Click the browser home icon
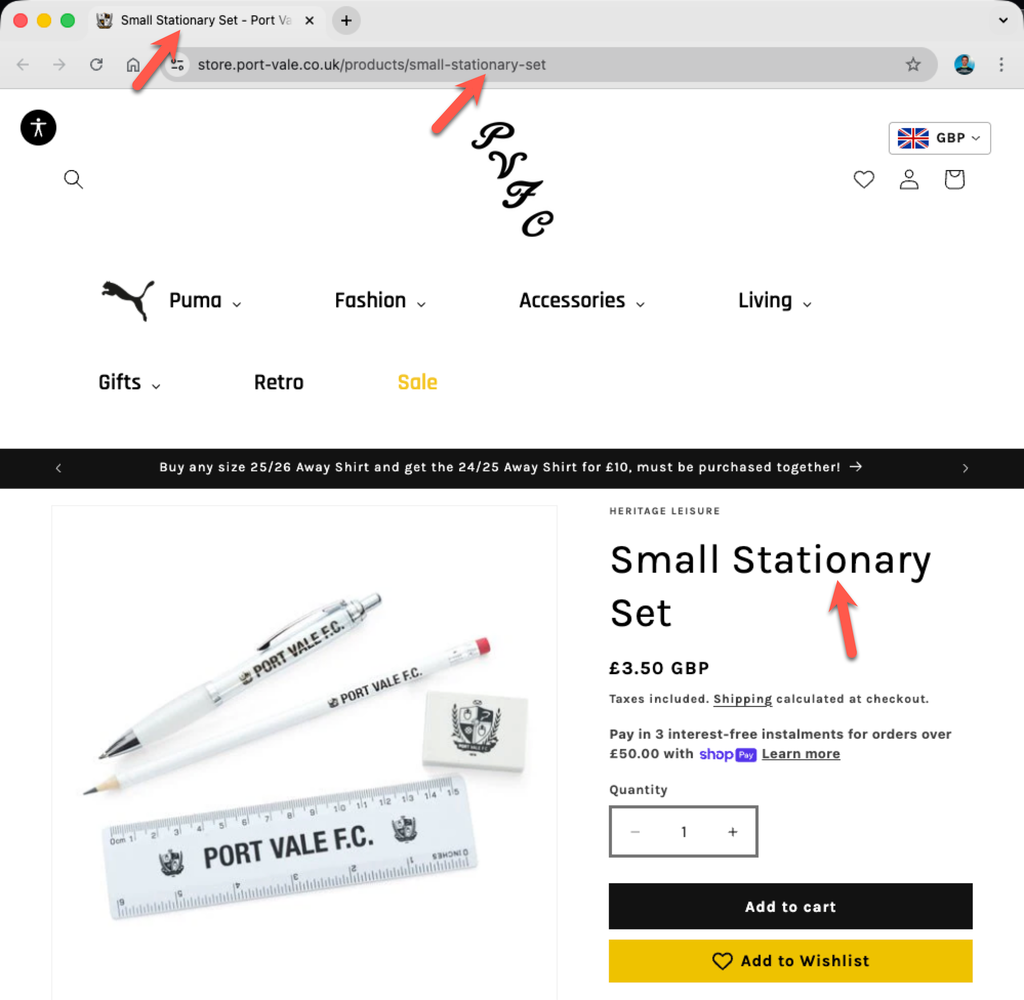The height and width of the screenshot is (1000, 1024). [x=133, y=65]
